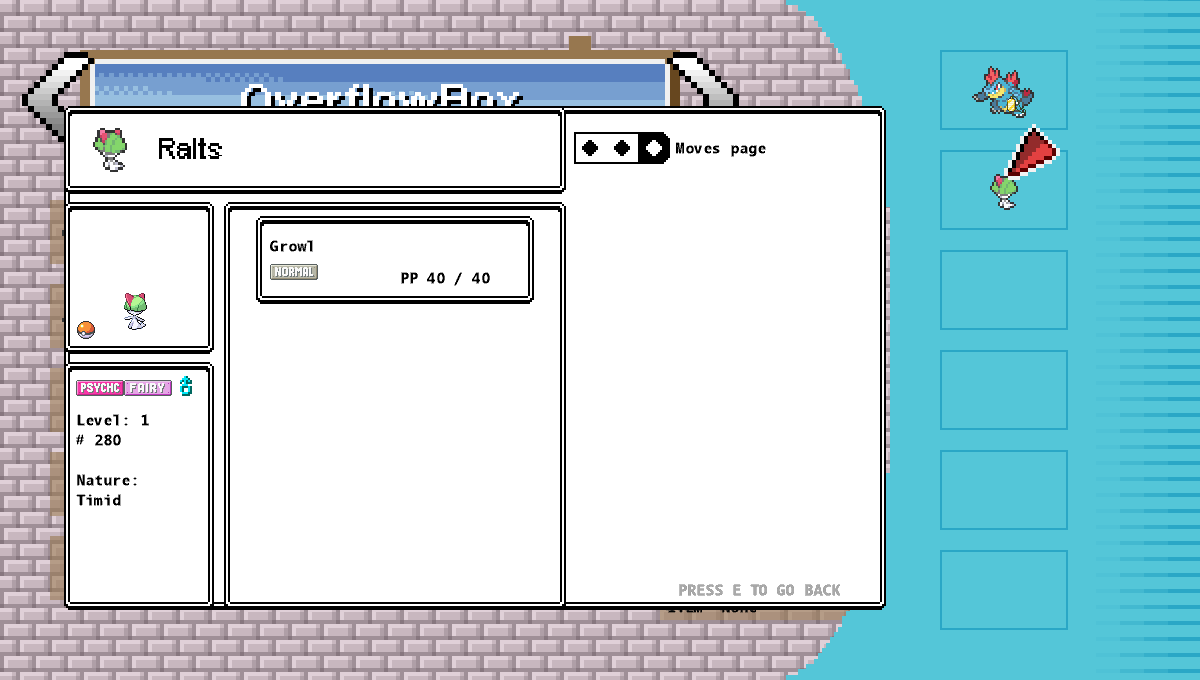Click the male gender symbol icon
Screen dimensions: 1200x680
click(x=186, y=387)
